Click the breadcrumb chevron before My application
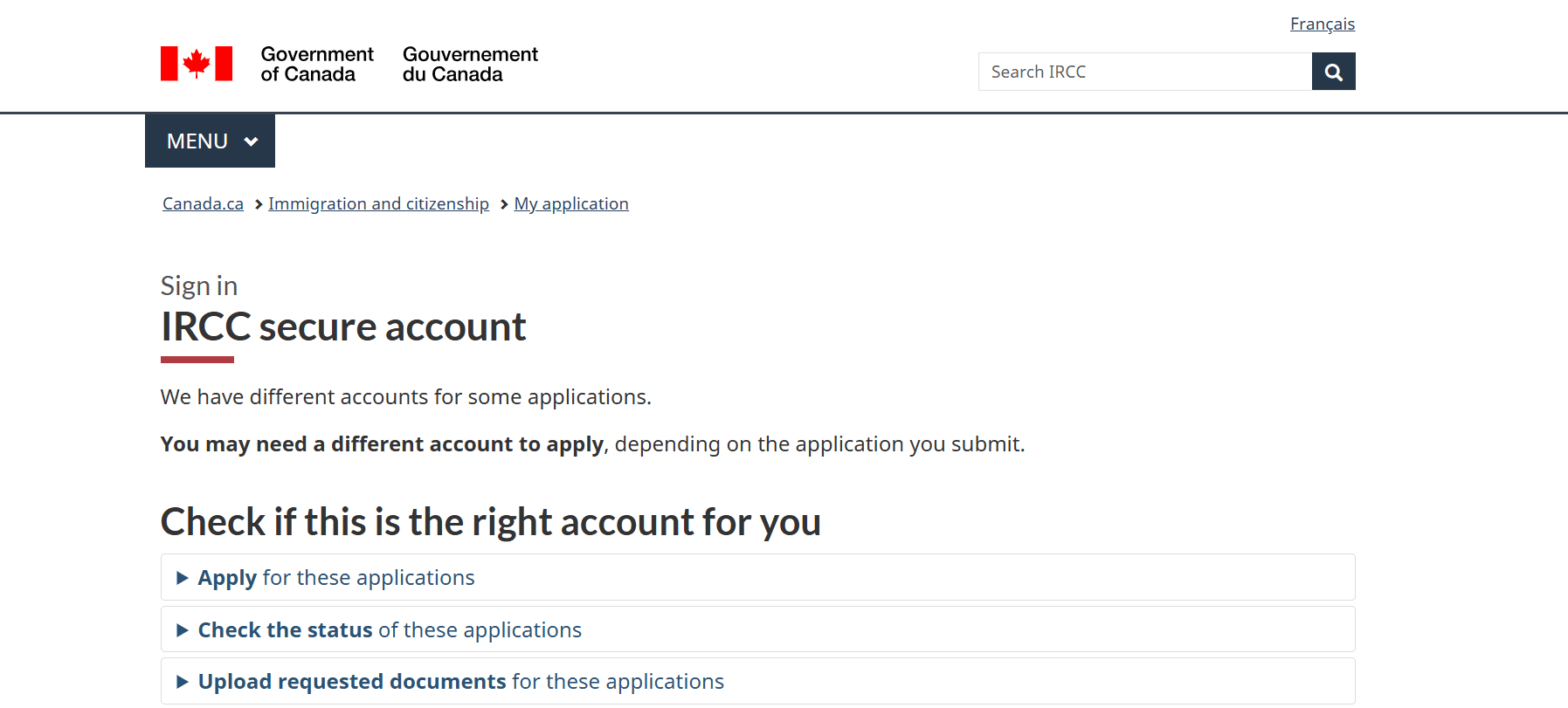The height and width of the screenshot is (708, 1568). [504, 204]
